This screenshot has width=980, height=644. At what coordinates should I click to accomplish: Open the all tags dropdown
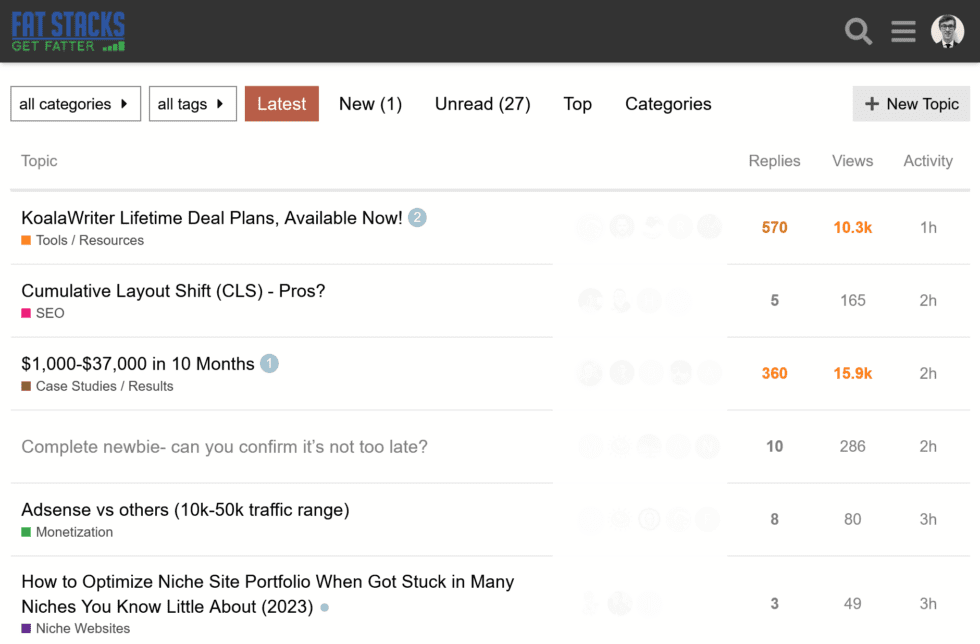pyautogui.click(x=192, y=103)
